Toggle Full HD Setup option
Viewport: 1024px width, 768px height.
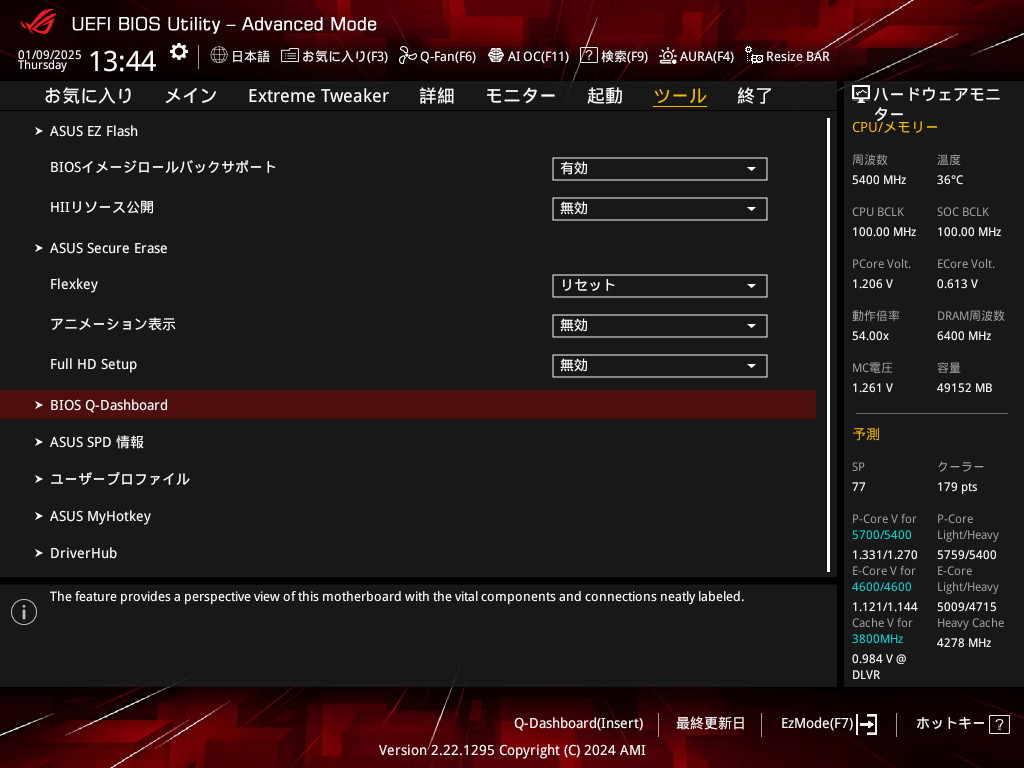coord(659,366)
